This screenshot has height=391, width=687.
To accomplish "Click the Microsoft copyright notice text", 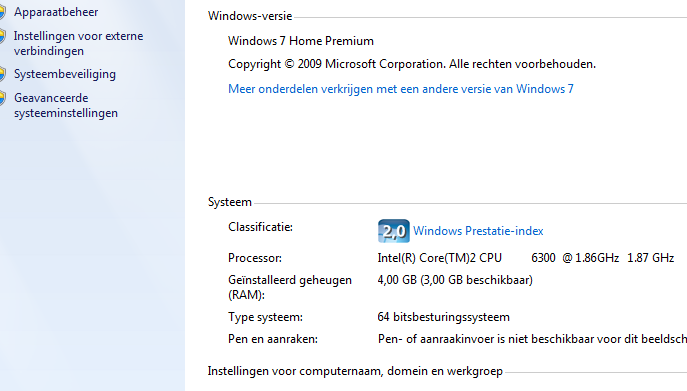I will click(412, 64).
